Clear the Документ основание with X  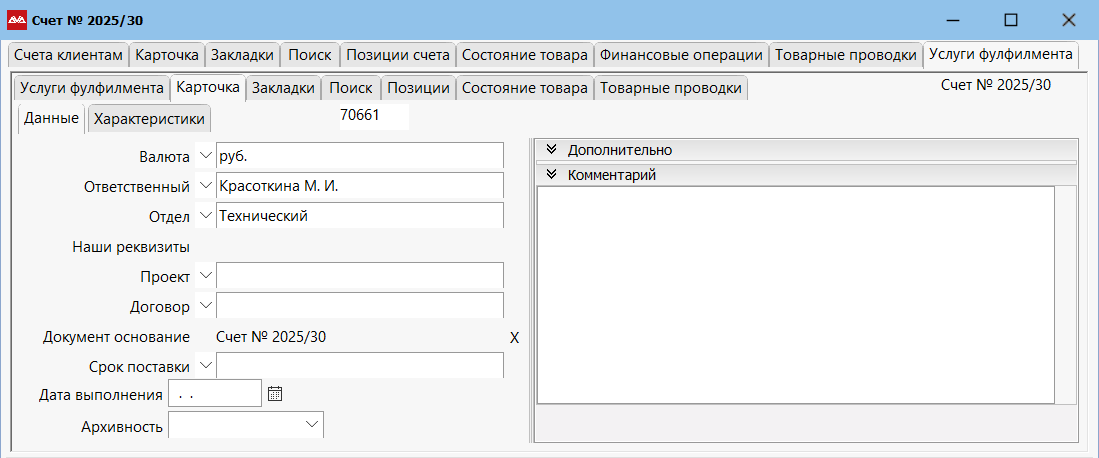pos(514,337)
